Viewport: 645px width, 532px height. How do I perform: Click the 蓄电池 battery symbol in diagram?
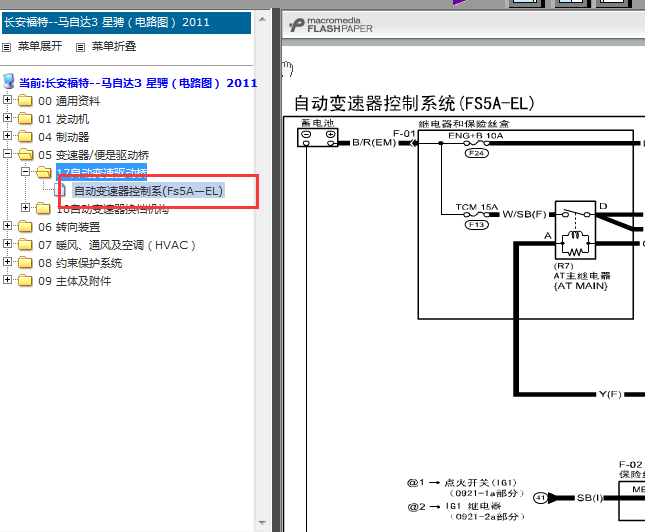tap(318, 137)
